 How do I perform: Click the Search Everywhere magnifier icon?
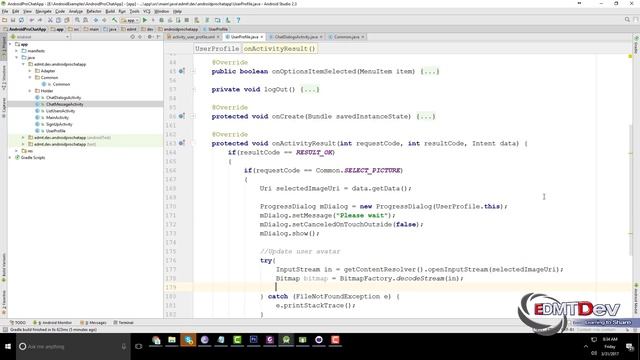click(x=627, y=20)
